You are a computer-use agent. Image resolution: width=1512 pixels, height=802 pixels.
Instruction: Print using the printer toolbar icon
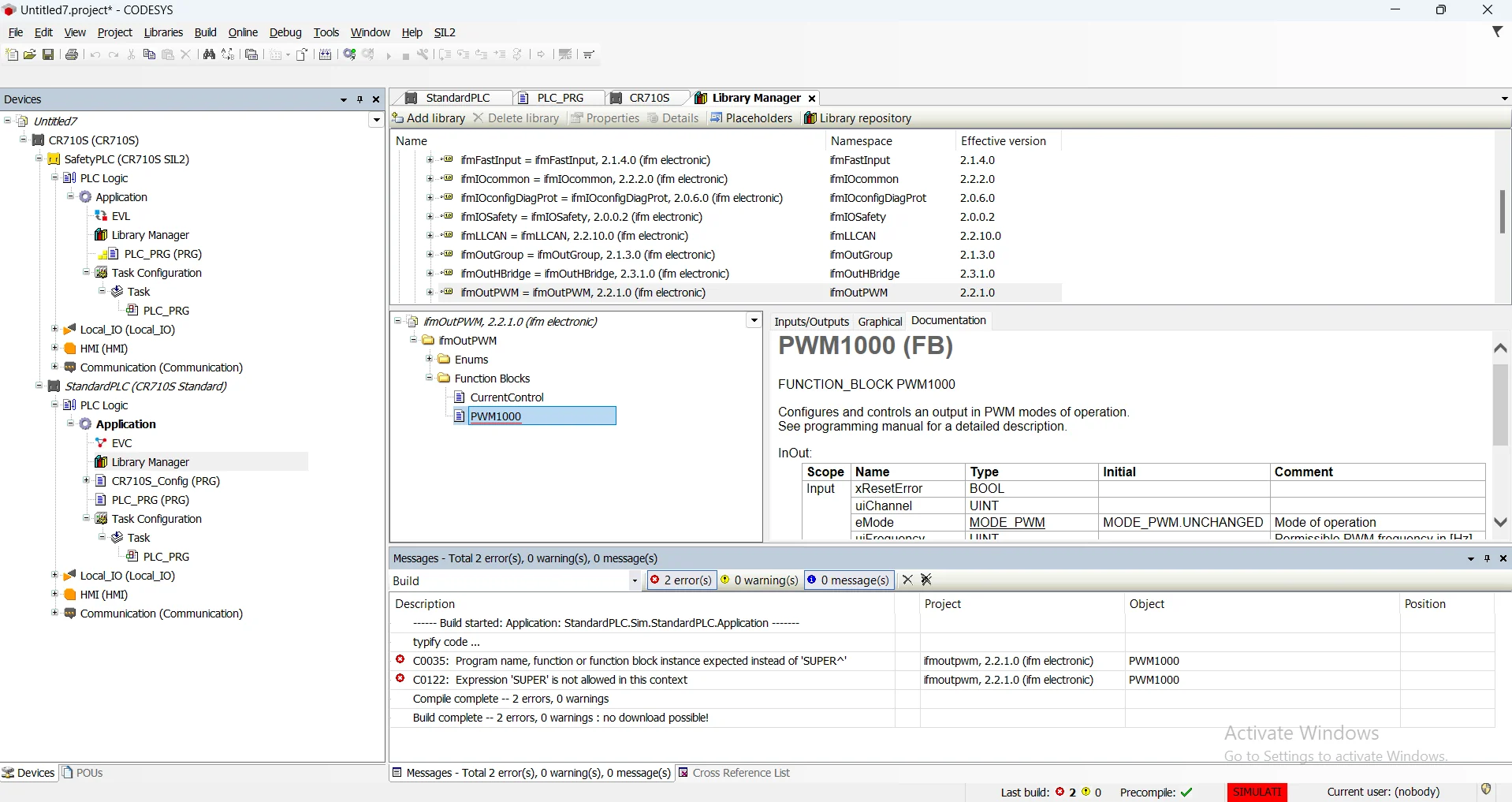pos(72,54)
